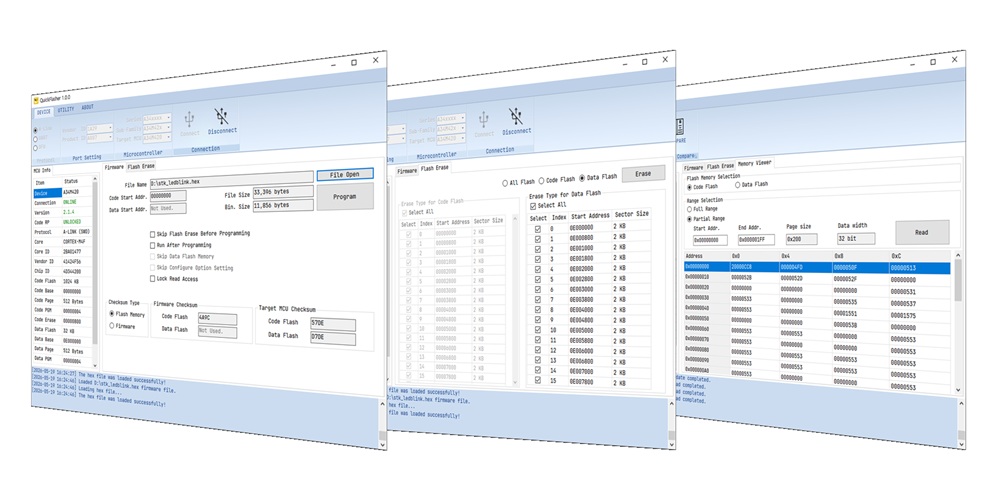Open the Vendor ID dropdown
The width and height of the screenshot is (1000, 500).
tap(99, 128)
